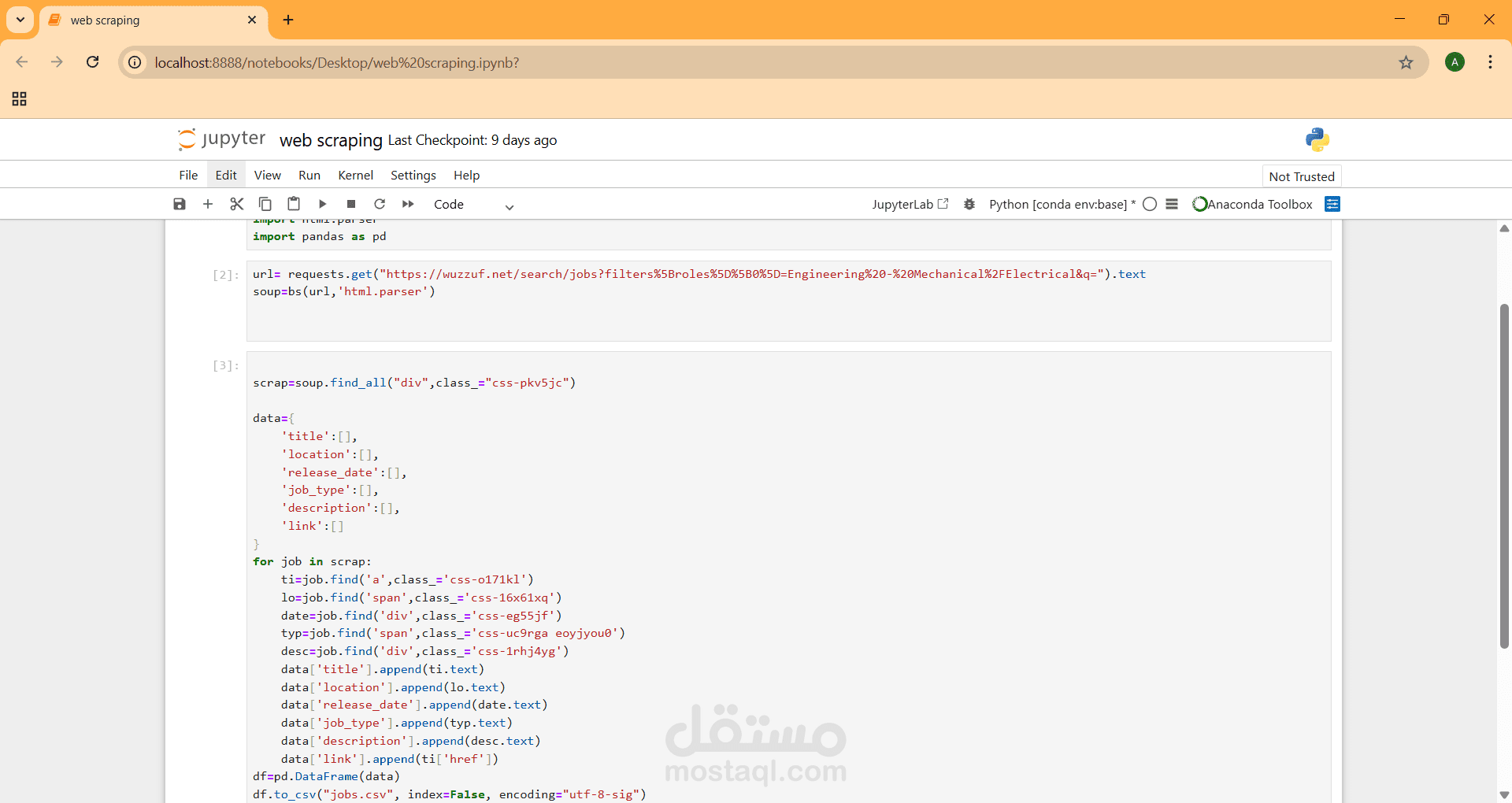Close the web scraping tab
Screen dimensions: 1512x803
pos(252,20)
